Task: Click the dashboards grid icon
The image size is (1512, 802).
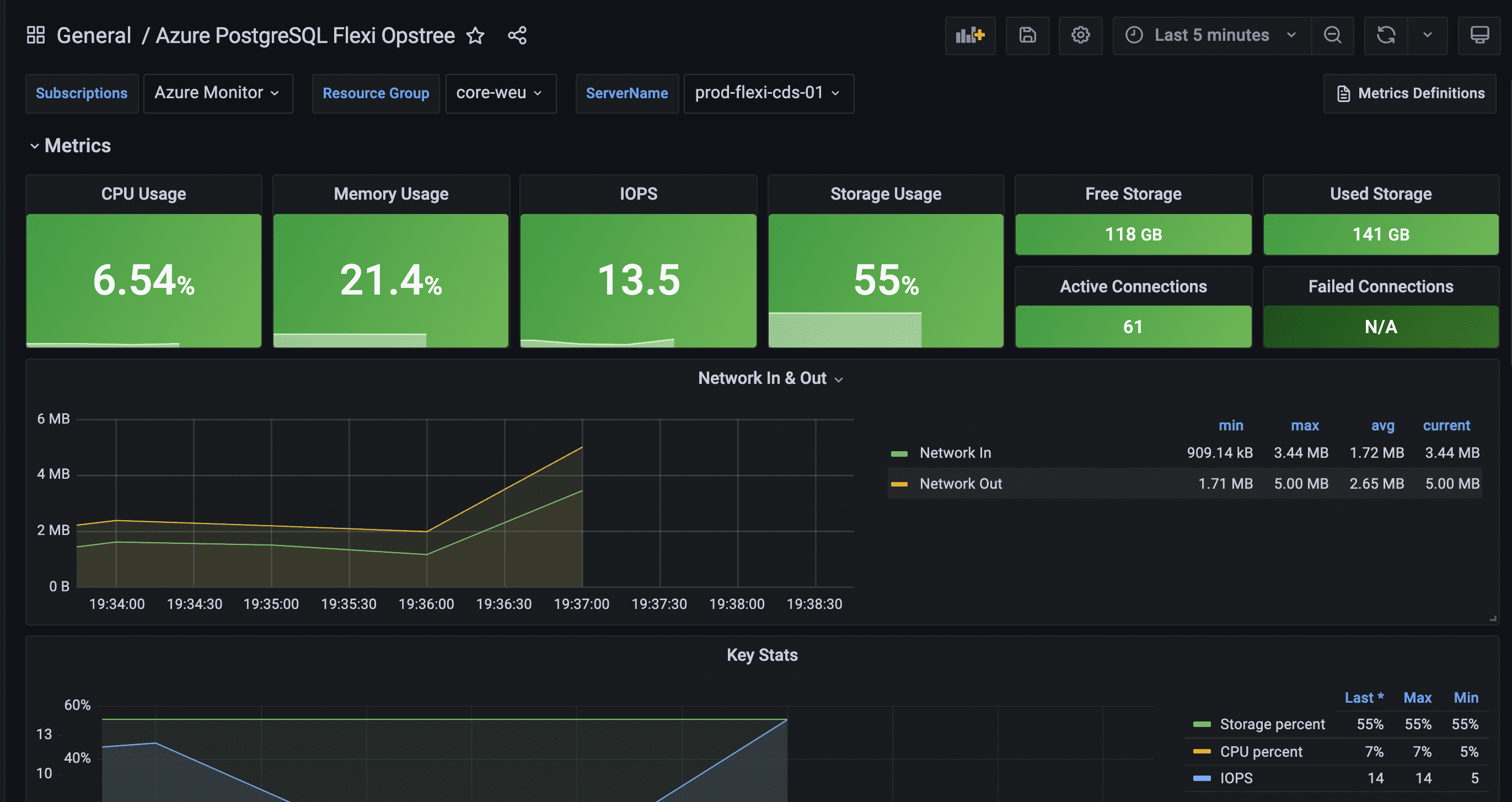Action: click(36, 35)
